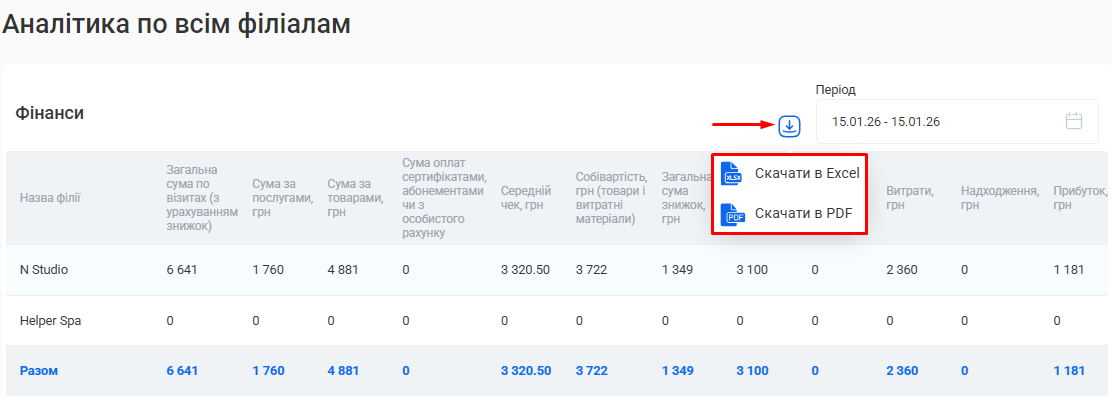Image resolution: width=1112 pixels, height=398 pixels.
Task: Click the Загальна сума знижок header
Action: [x=686, y=198]
